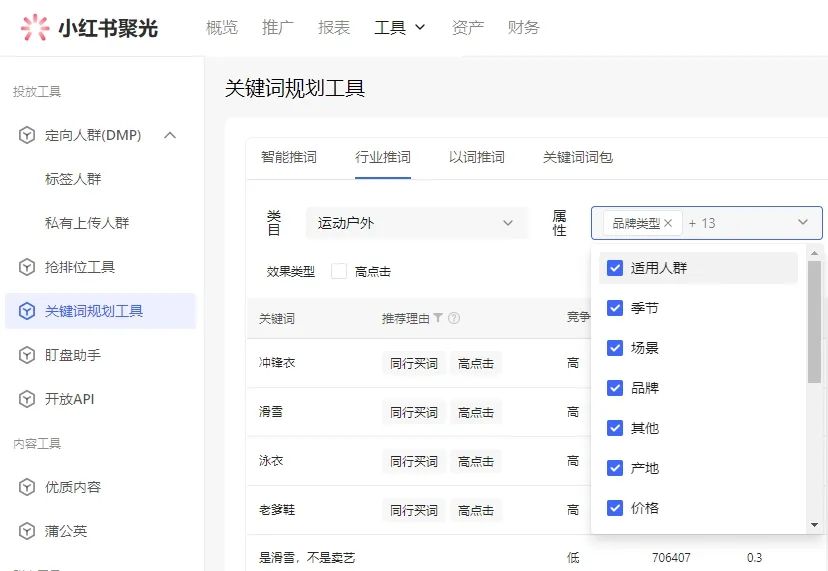Remove the 品牌类型 tag with its X
828x571 pixels.
coord(668,223)
